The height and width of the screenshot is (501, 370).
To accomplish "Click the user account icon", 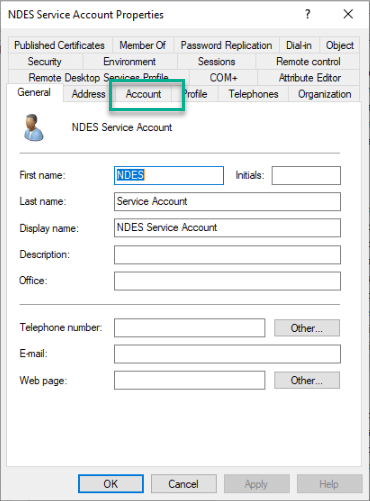I will (33, 128).
